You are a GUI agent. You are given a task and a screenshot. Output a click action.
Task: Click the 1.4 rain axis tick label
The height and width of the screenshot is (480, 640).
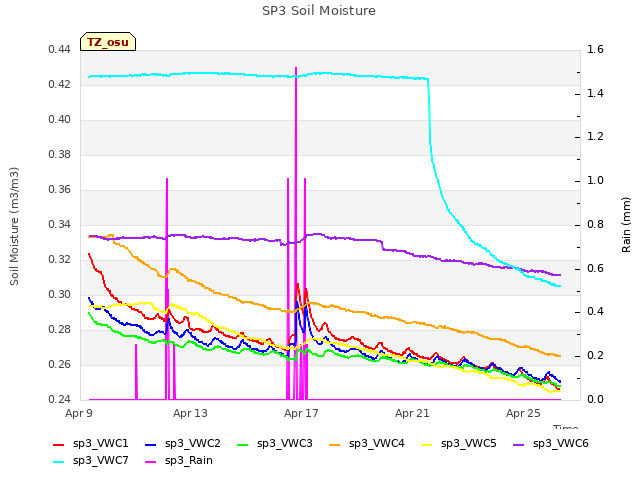coord(595,93)
